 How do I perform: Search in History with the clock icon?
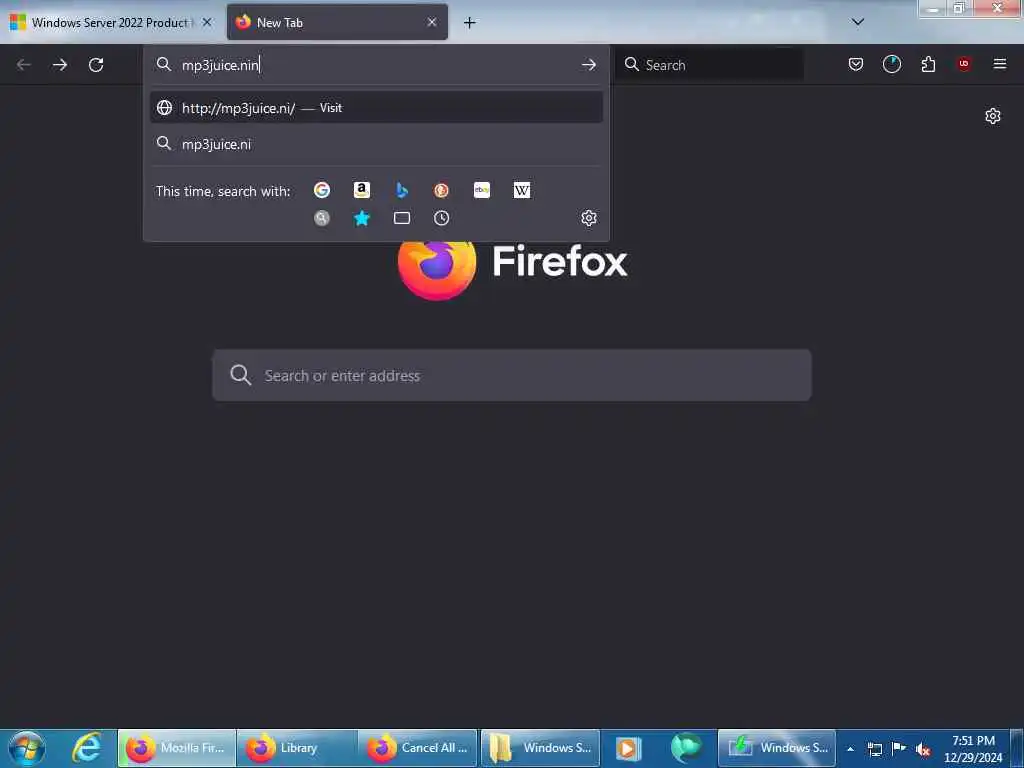click(441, 218)
